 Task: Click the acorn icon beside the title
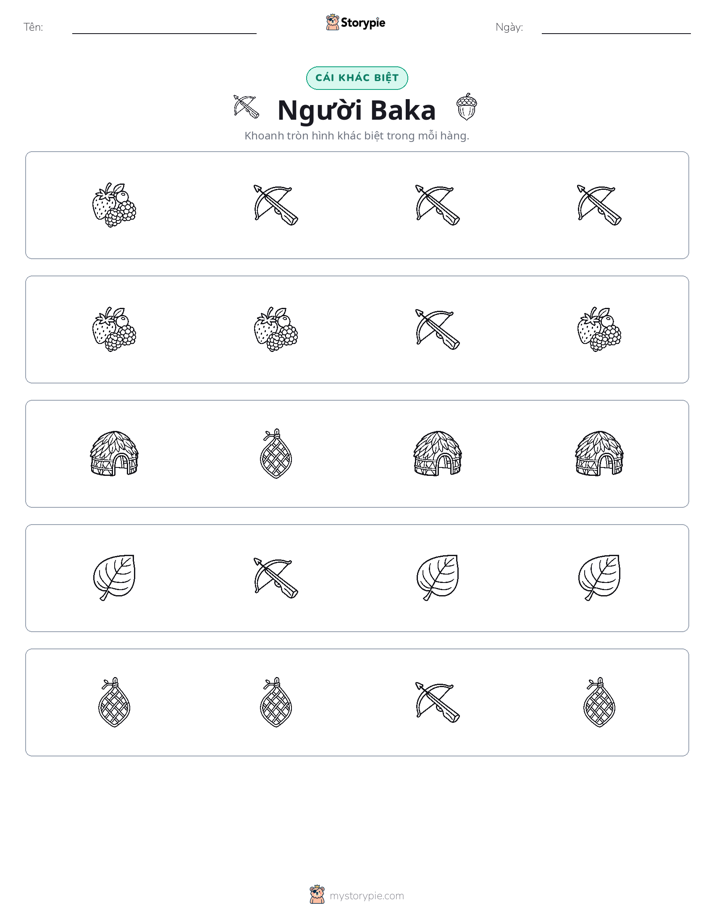[466, 107]
